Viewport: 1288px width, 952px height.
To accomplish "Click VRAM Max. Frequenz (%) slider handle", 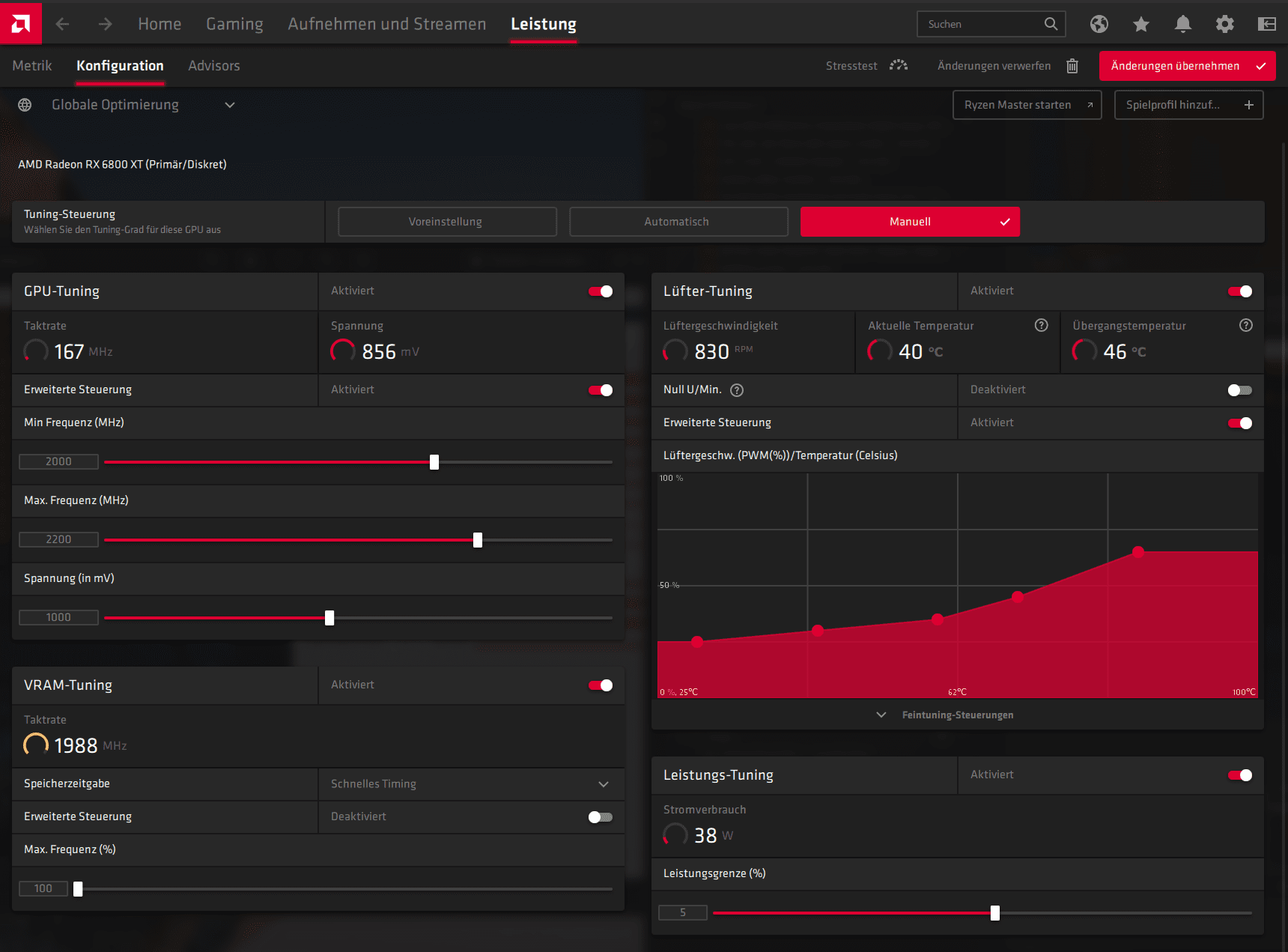I will 78,889.
